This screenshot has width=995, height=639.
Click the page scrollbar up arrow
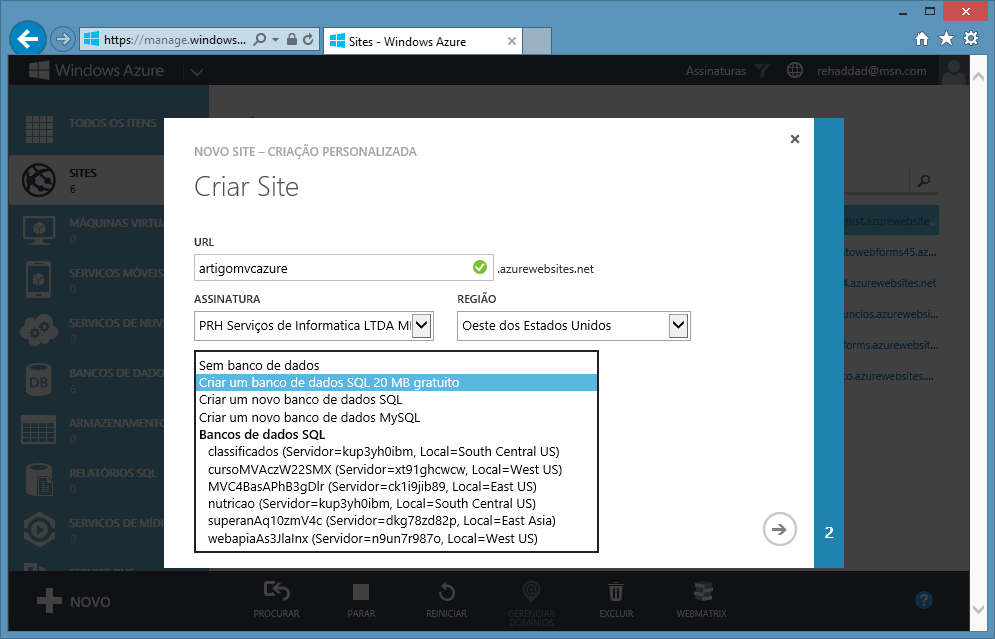click(979, 77)
